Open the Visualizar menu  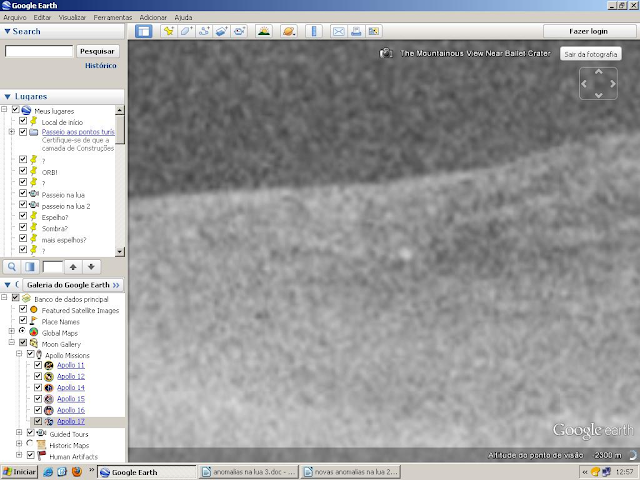click(72, 18)
